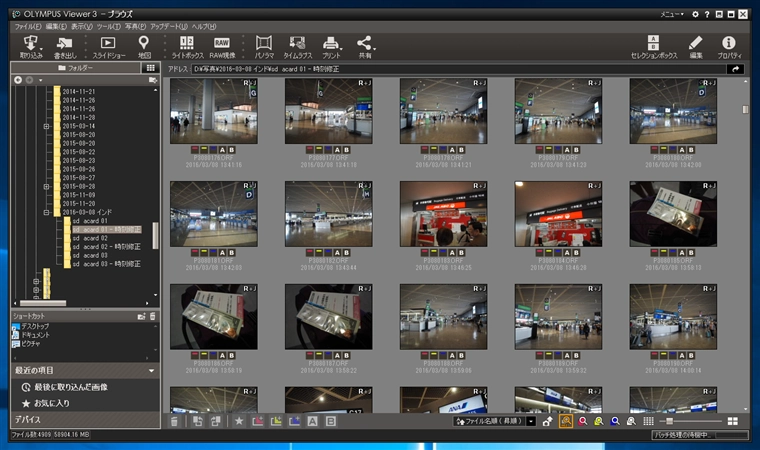Select 最後に取り込んだ画像 recent item

[x=71, y=387]
